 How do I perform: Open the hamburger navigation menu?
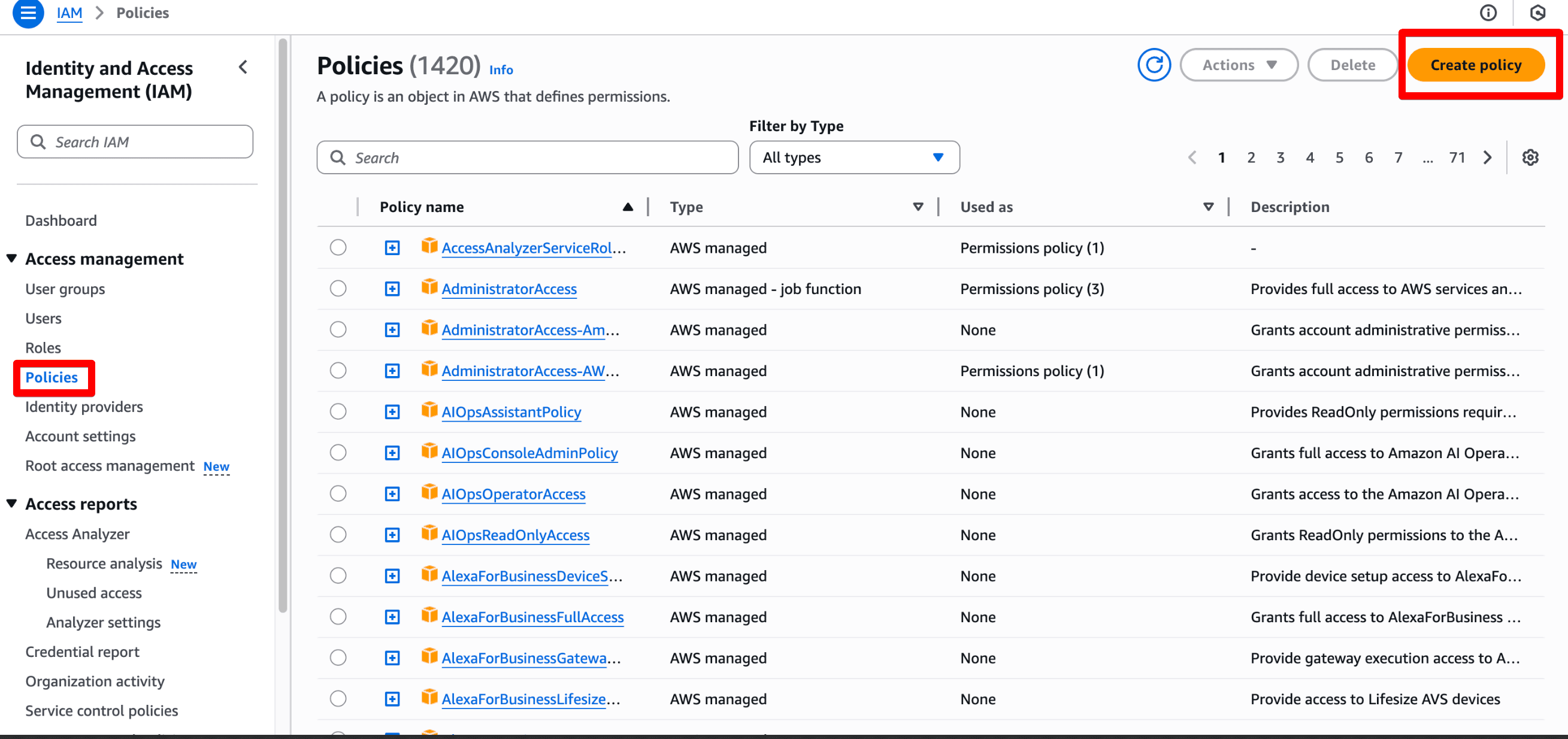(28, 13)
